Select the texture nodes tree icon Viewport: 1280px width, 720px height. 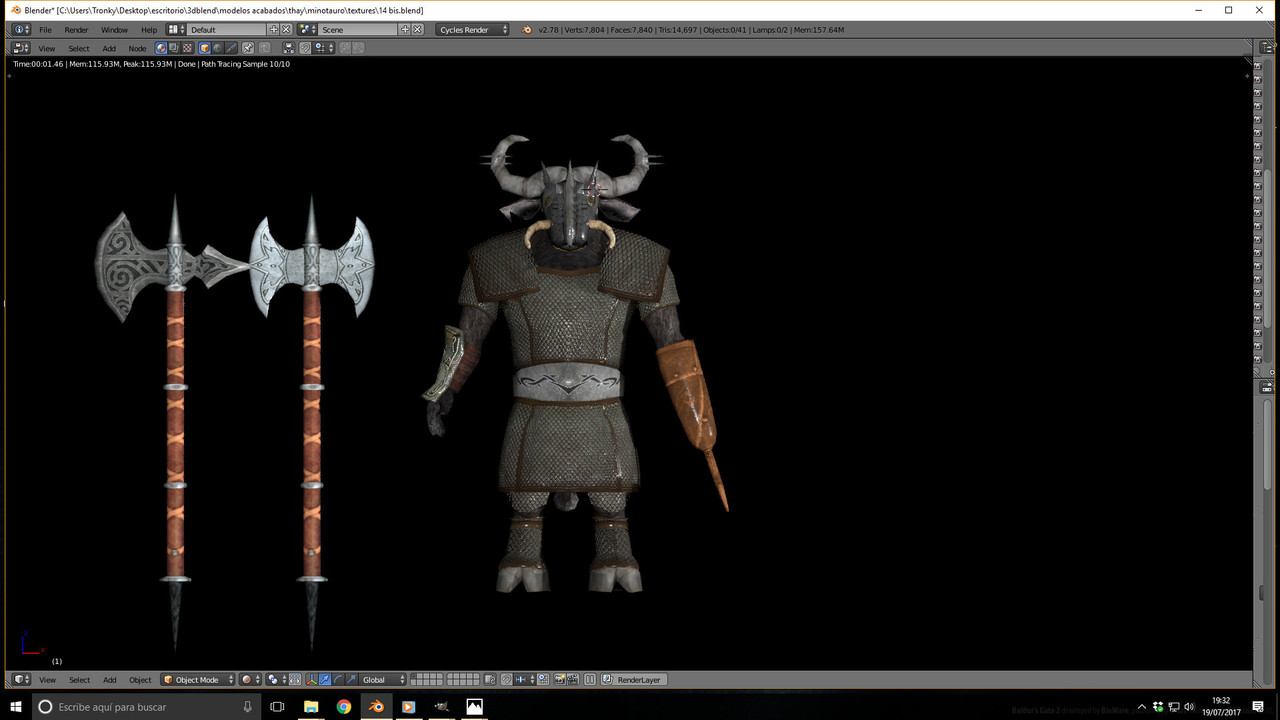pos(187,48)
